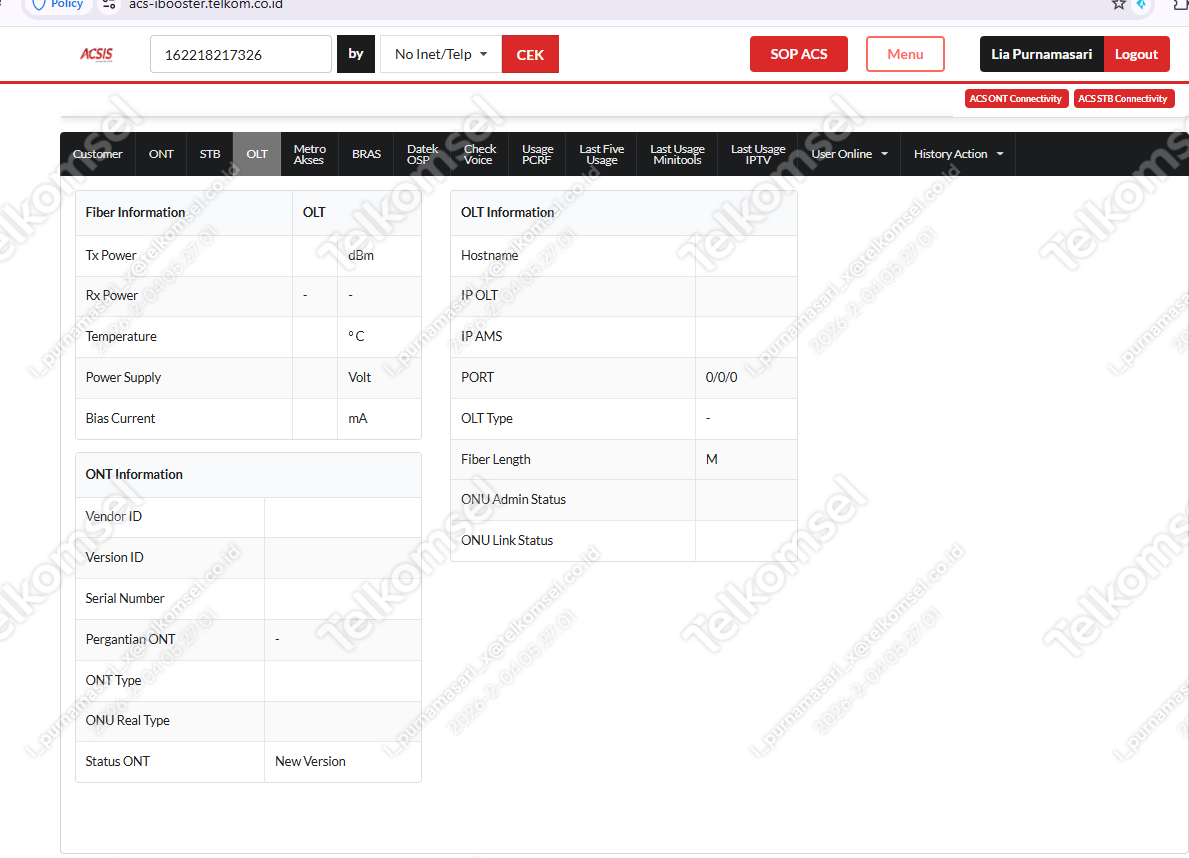Click the 'Volt' unit cell
The height and width of the screenshot is (858, 1189).
point(359,377)
